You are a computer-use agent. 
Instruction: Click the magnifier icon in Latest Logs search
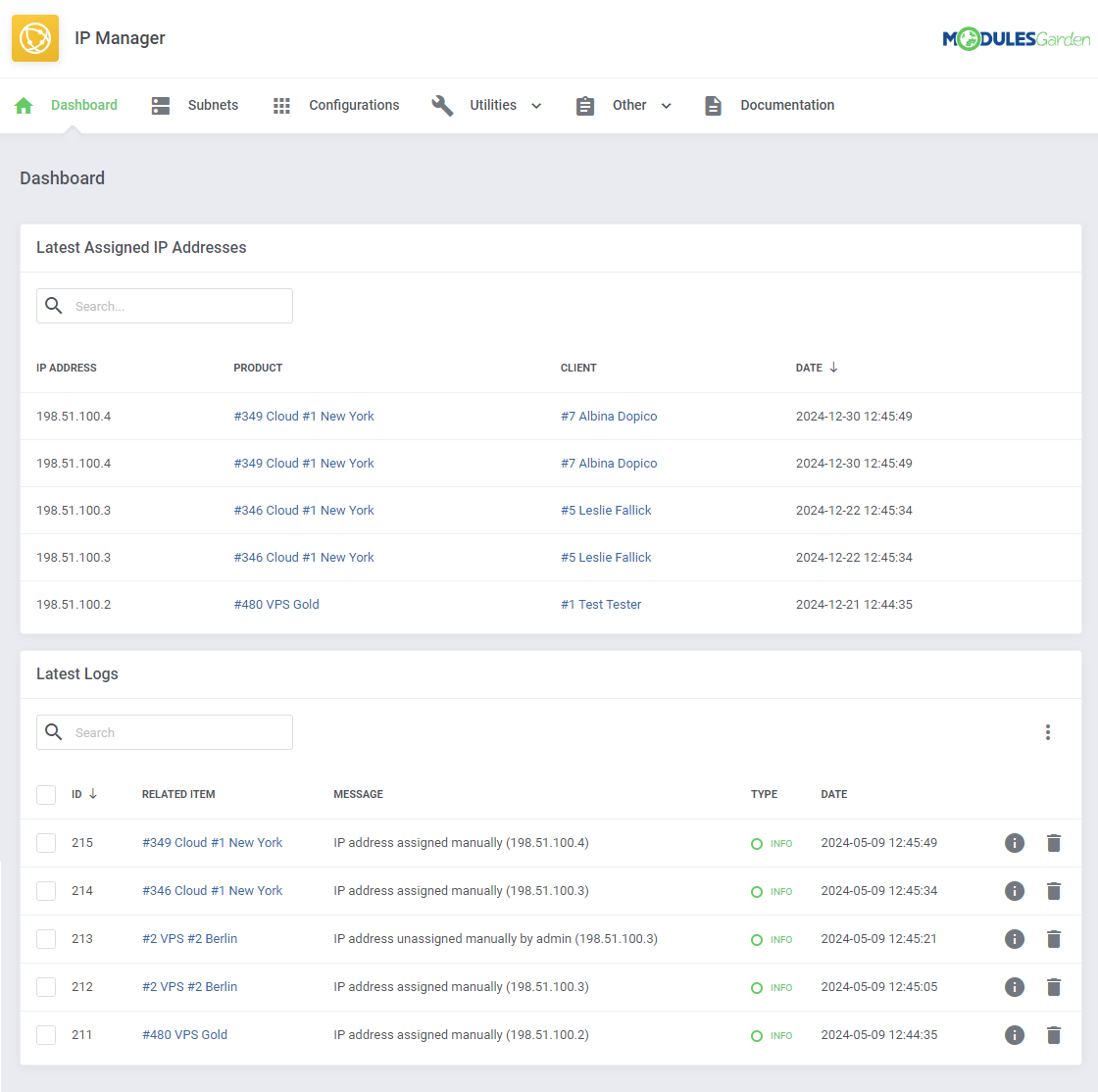pos(54,732)
